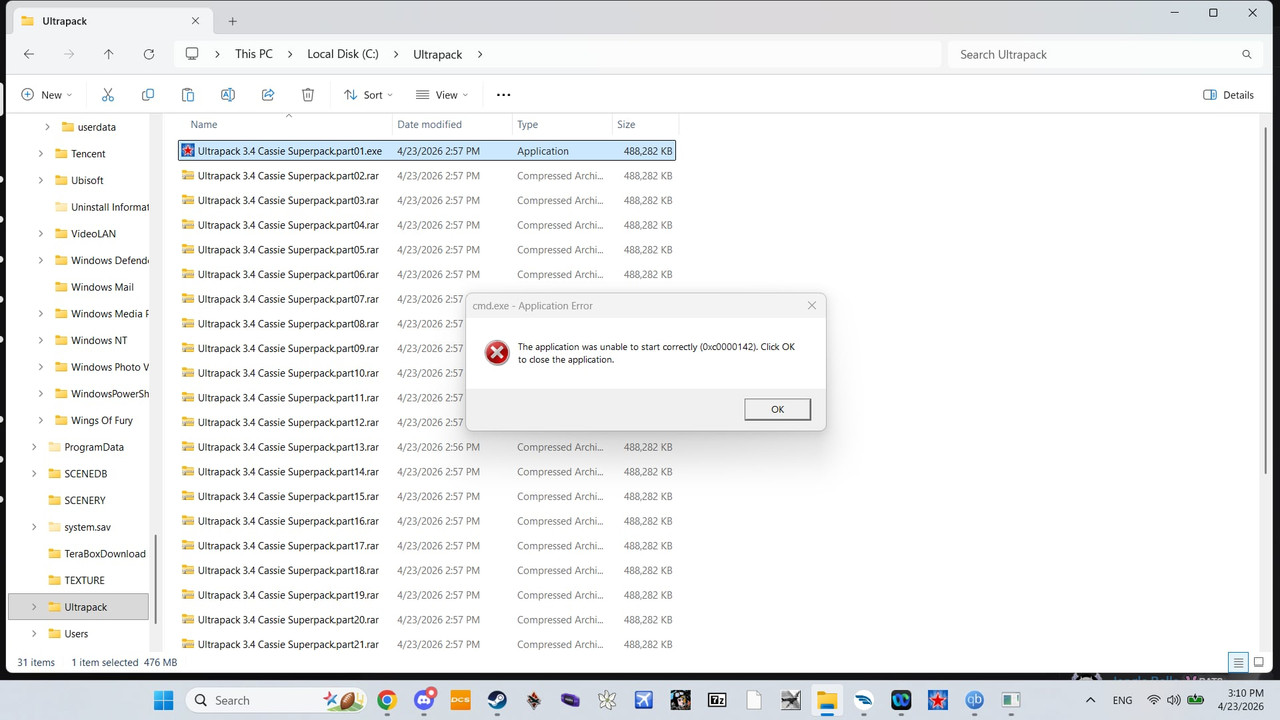Open the See more ellipsis menu
The height and width of the screenshot is (720, 1280).
pyautogui.click(x=503, y=95)
